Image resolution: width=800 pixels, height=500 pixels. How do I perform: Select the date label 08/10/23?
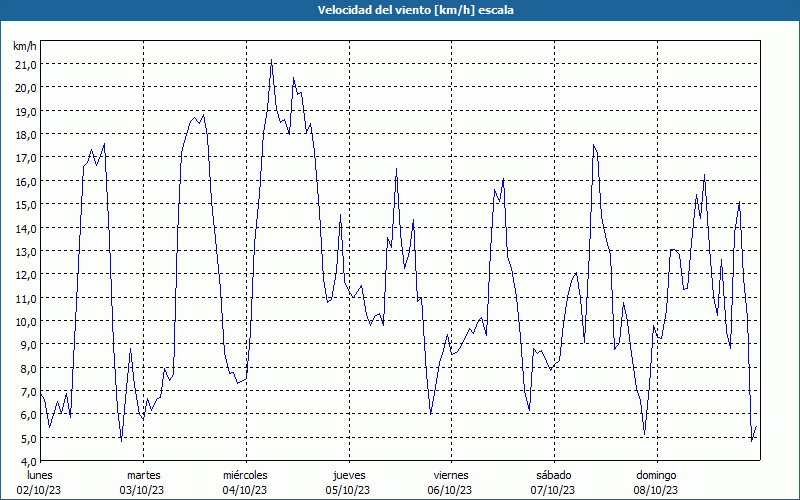pos(656,490)
